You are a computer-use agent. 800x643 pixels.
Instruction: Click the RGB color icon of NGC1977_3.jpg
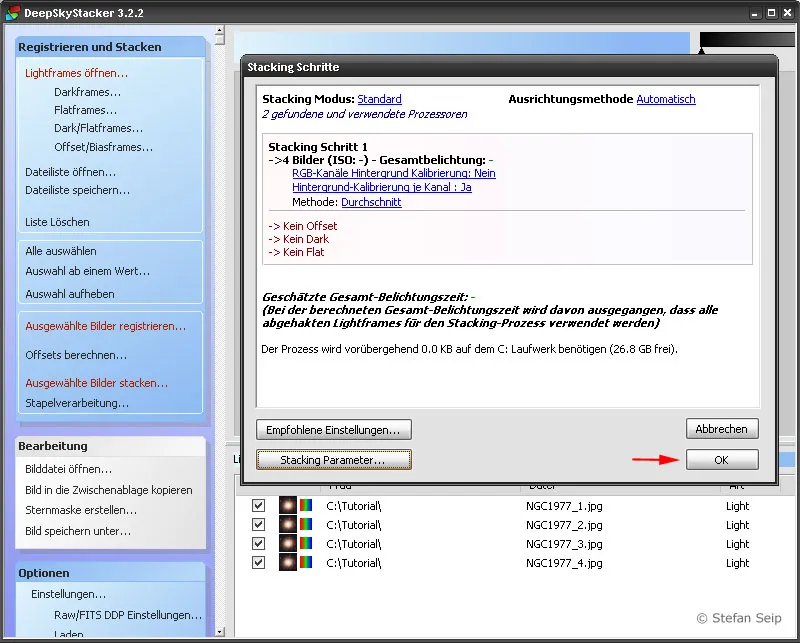[306, 543]
